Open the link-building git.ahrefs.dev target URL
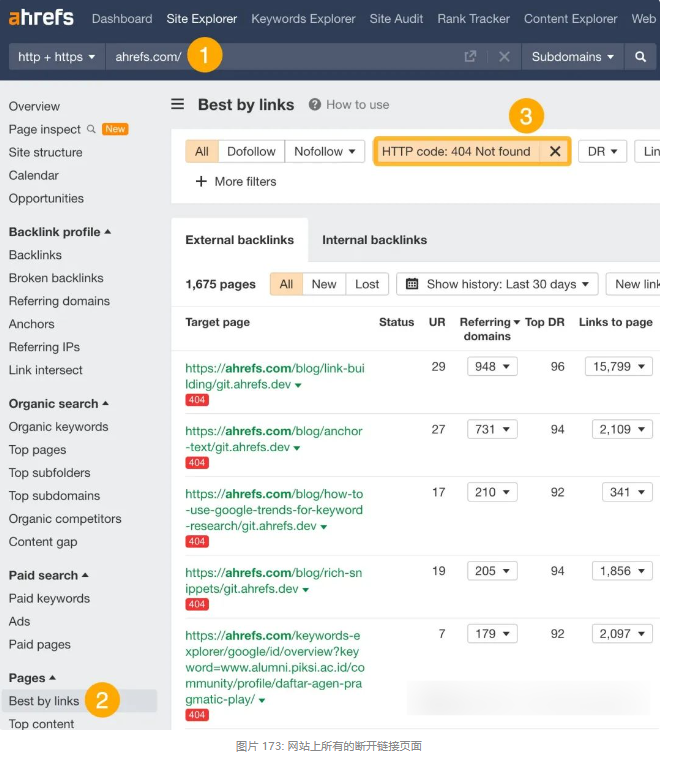 (275, 376)
